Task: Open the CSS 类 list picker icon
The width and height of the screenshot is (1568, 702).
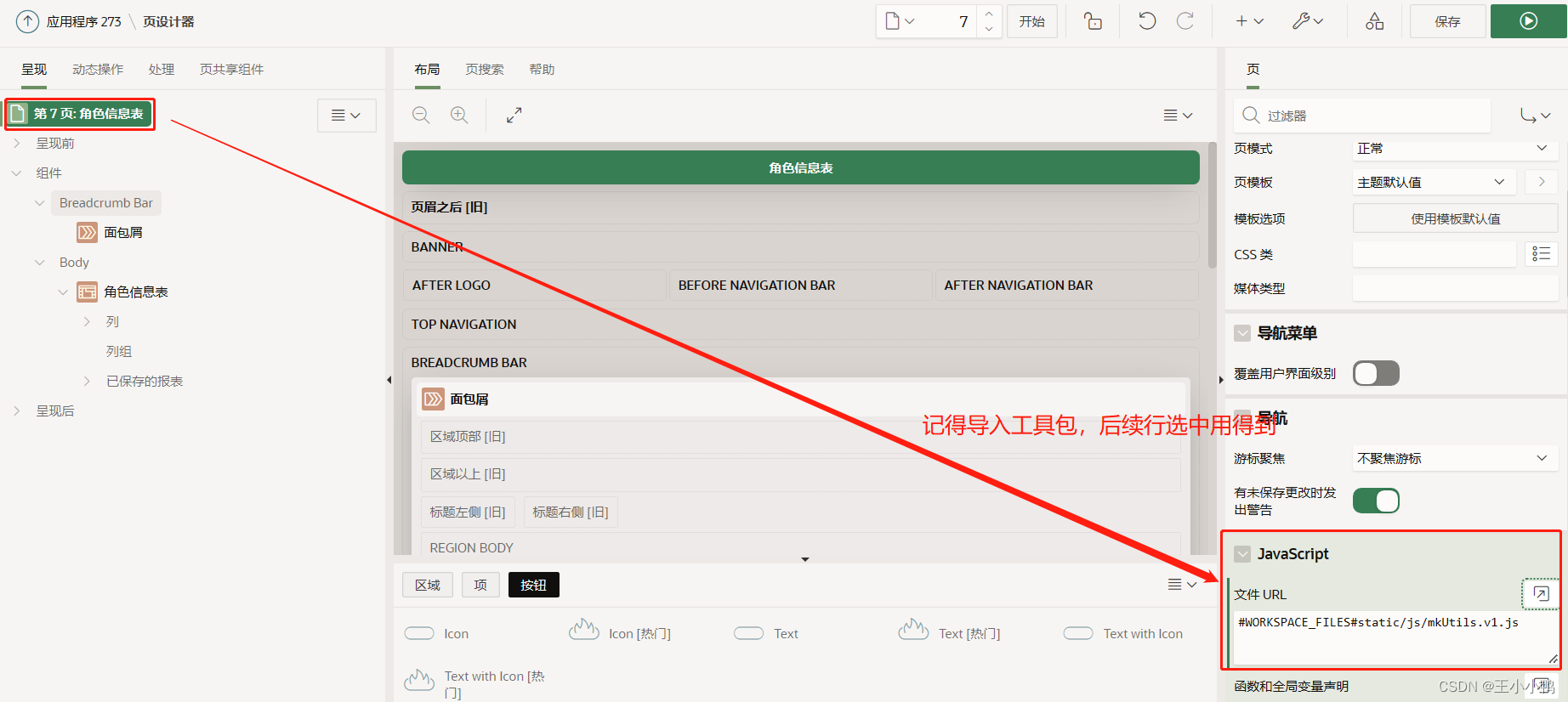Action: [x=1542, y=253]
